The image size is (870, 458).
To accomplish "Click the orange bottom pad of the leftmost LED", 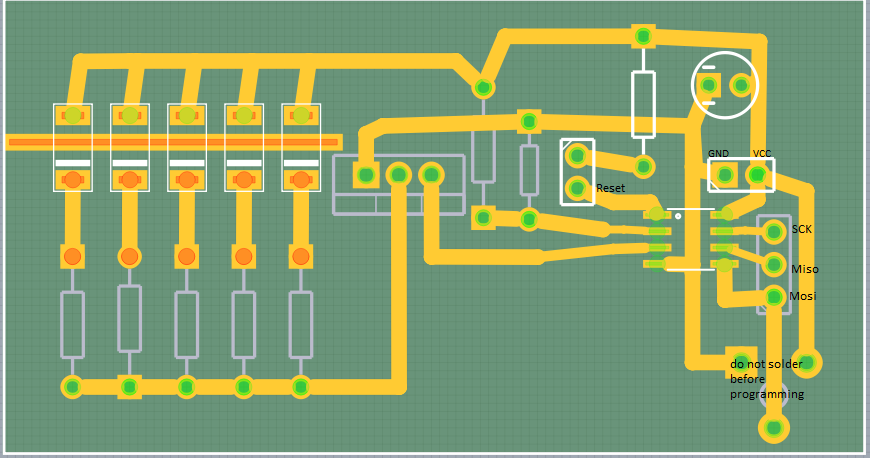I will tap(73, 180).
